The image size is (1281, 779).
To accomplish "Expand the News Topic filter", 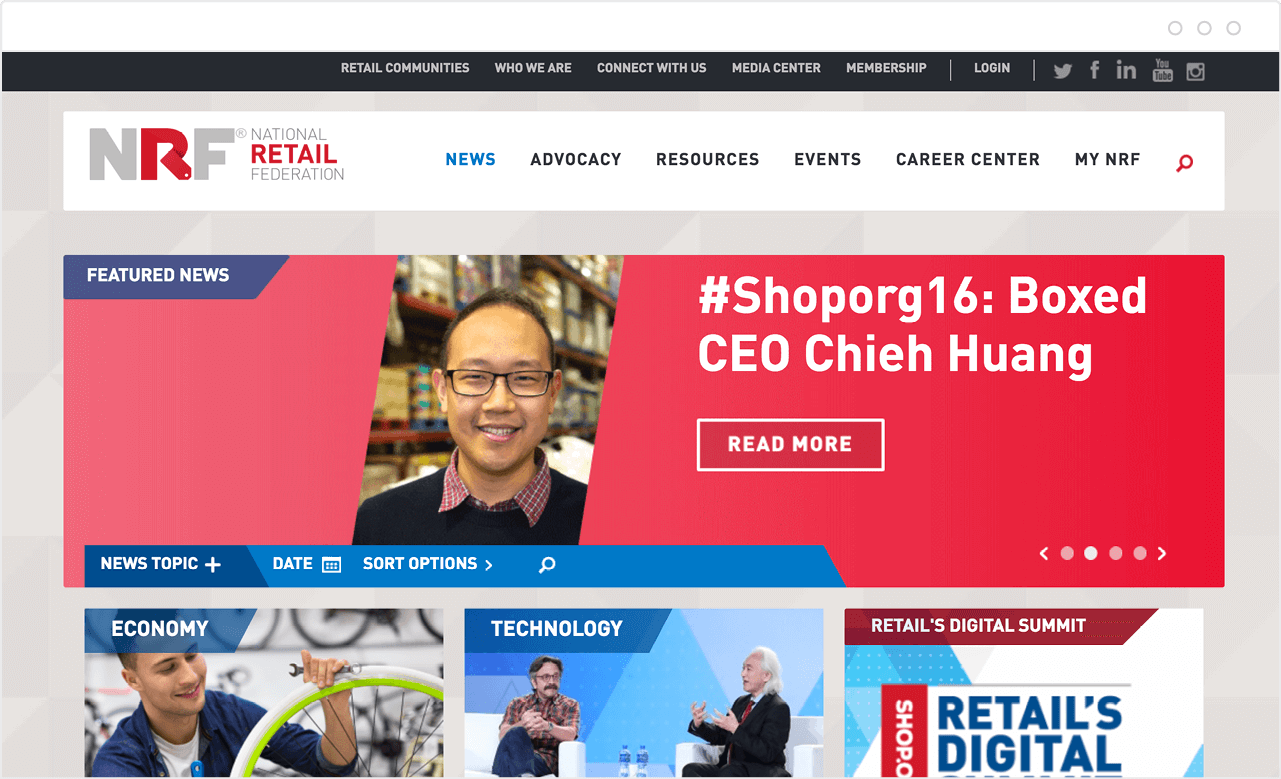I will point(161,564).
